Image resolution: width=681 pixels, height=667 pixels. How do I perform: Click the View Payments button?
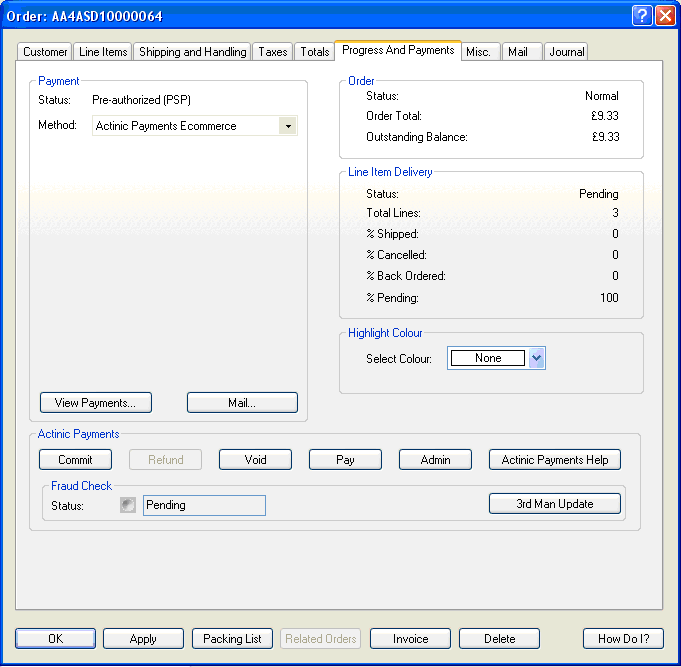tap(95, 403)
